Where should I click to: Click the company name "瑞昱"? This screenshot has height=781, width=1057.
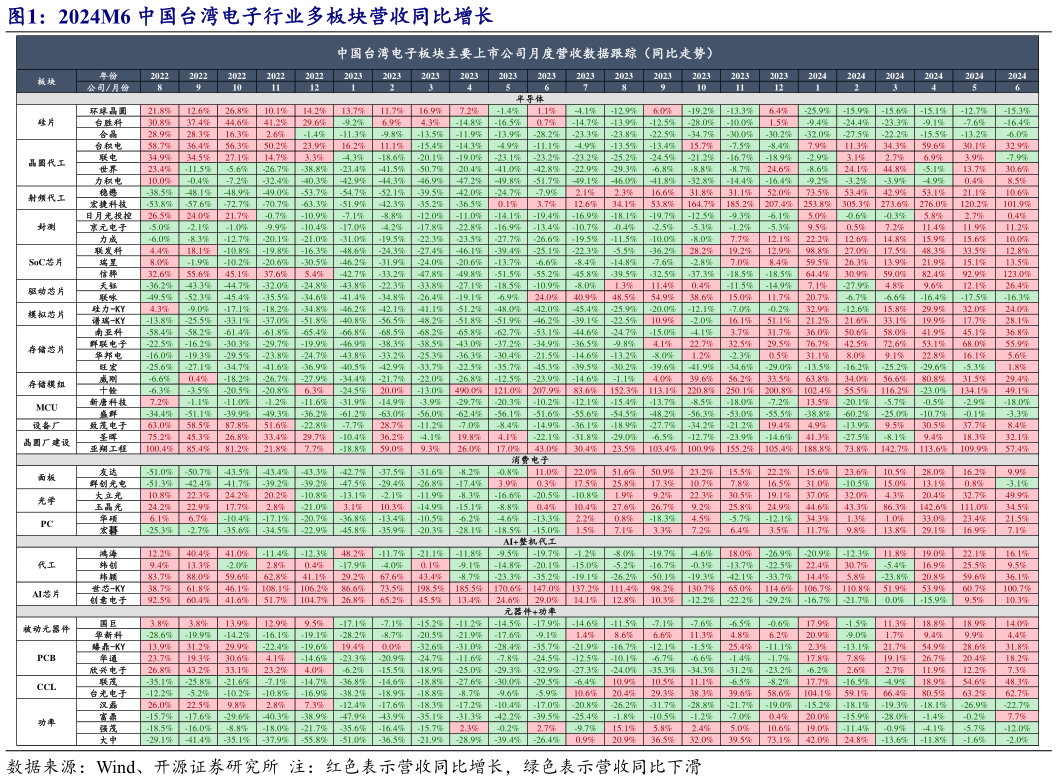coord(109,262)
